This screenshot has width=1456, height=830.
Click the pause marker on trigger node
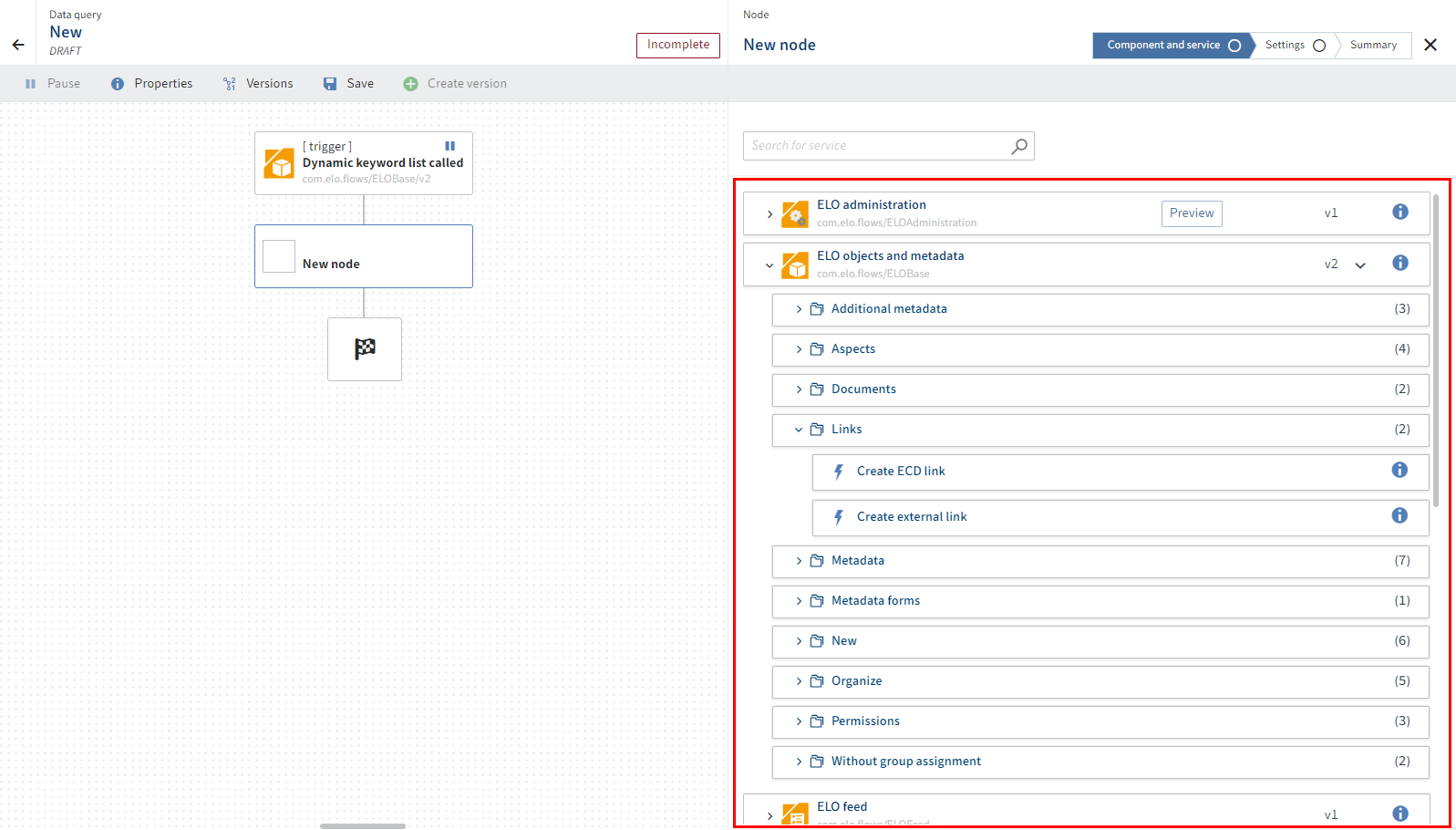coord(449,146)
